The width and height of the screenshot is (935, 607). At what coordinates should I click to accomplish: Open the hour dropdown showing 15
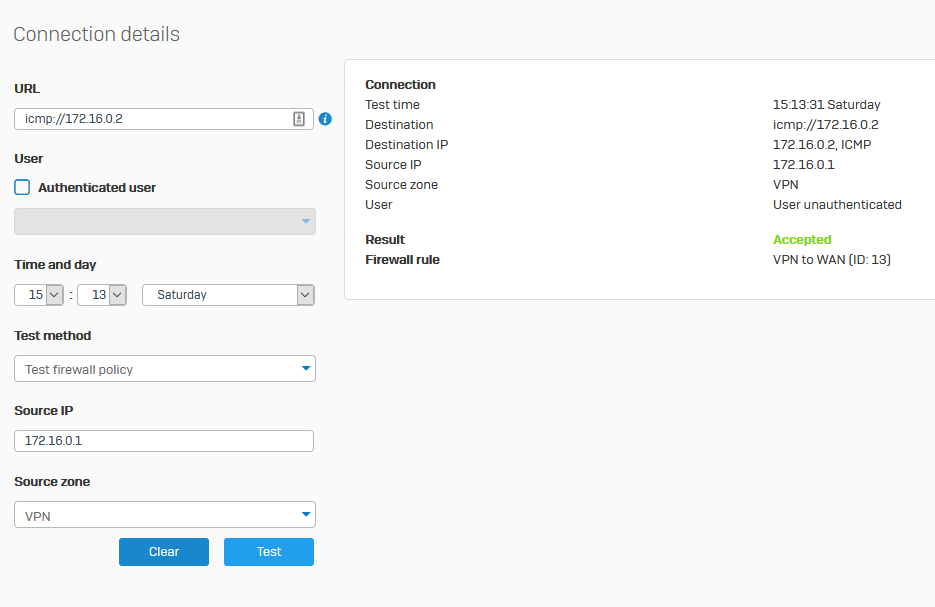(39, 295)
